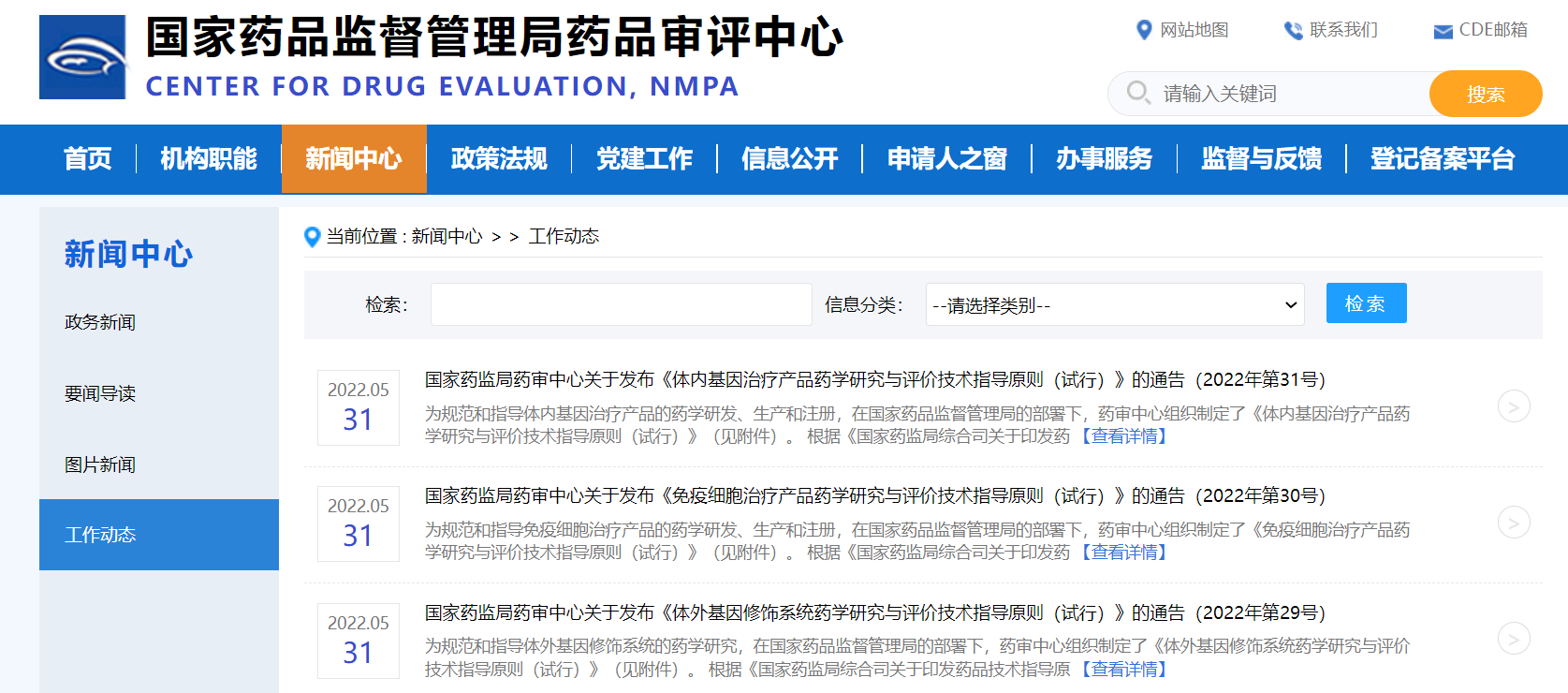Click the date box of 第30号 notice
The height and width of the screenshot is (693, 1568).
click(x=359, y=523)
